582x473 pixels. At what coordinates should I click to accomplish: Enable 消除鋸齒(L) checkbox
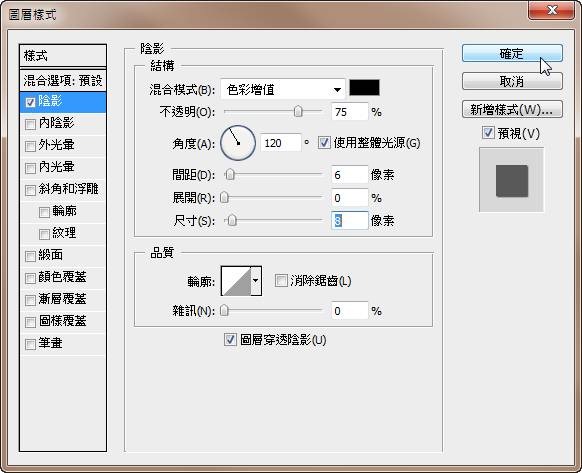(281, 280)
